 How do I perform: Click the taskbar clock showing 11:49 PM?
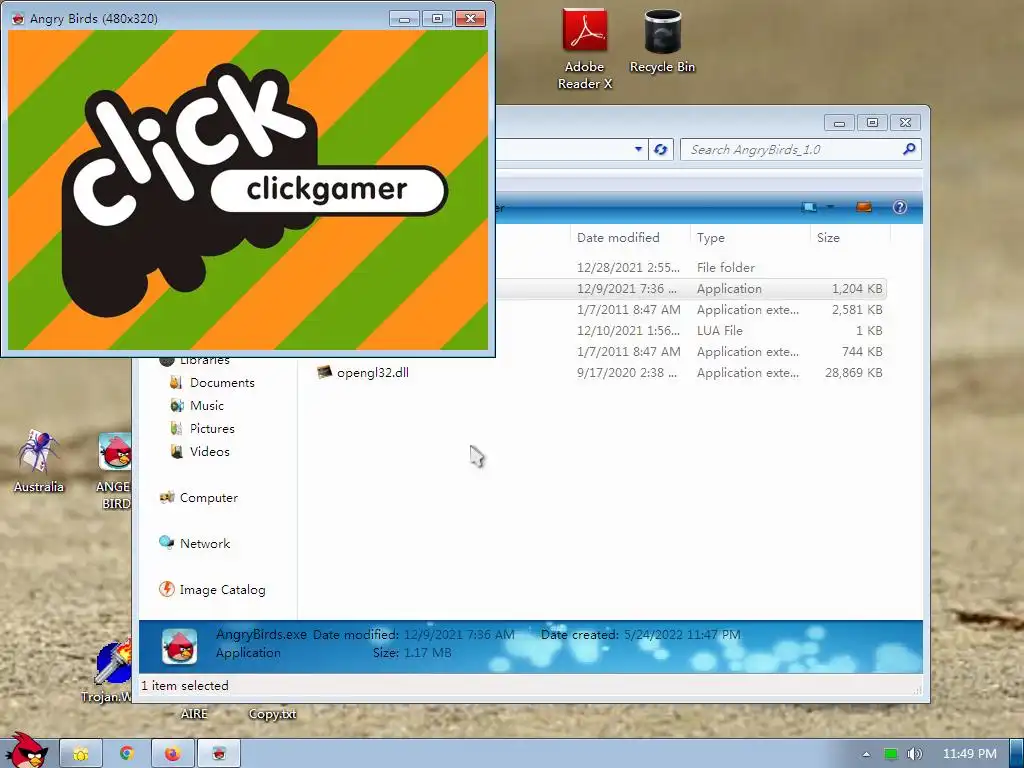[x=970, y=754]
